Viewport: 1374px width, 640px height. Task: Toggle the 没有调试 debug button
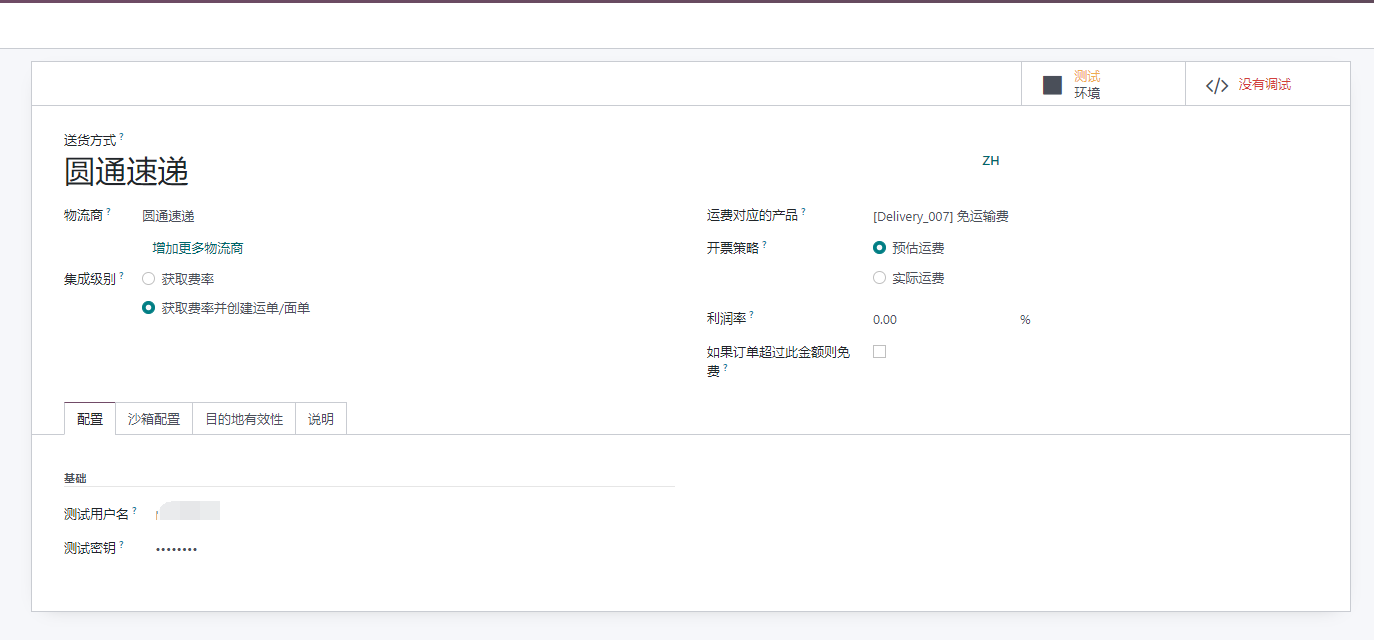tap(1268, 84)
